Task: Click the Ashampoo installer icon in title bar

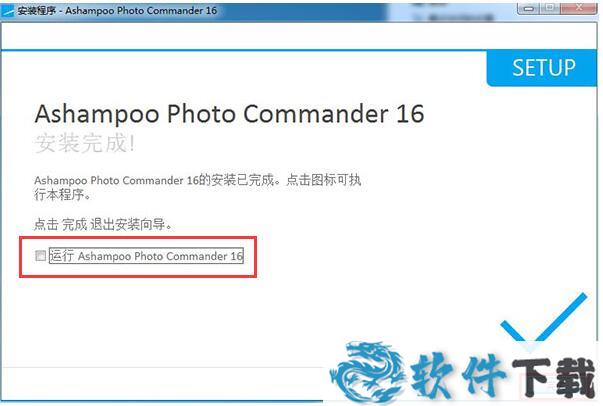Action: click(8, 11)
